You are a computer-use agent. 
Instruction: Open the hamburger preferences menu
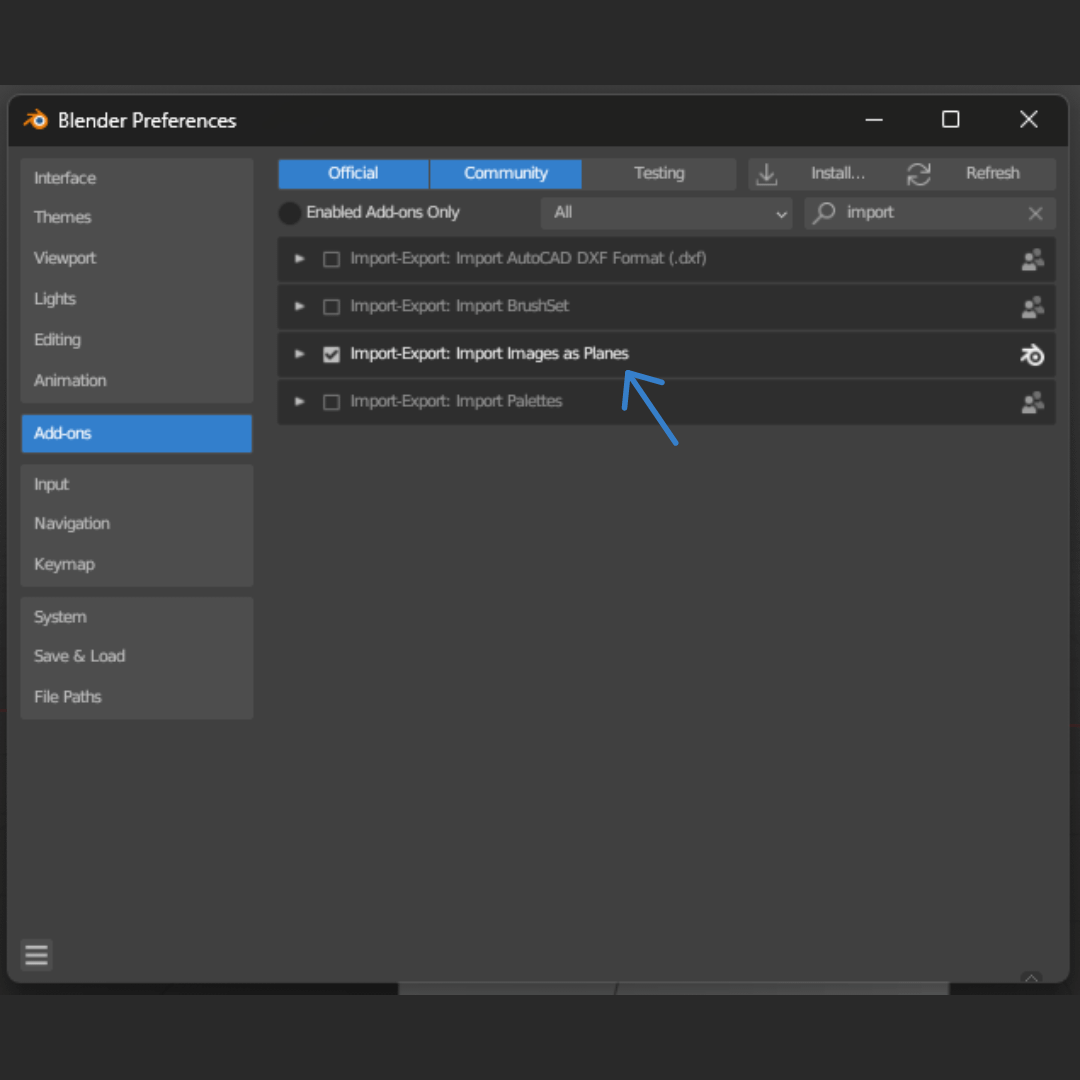click(x=37, y=955)
